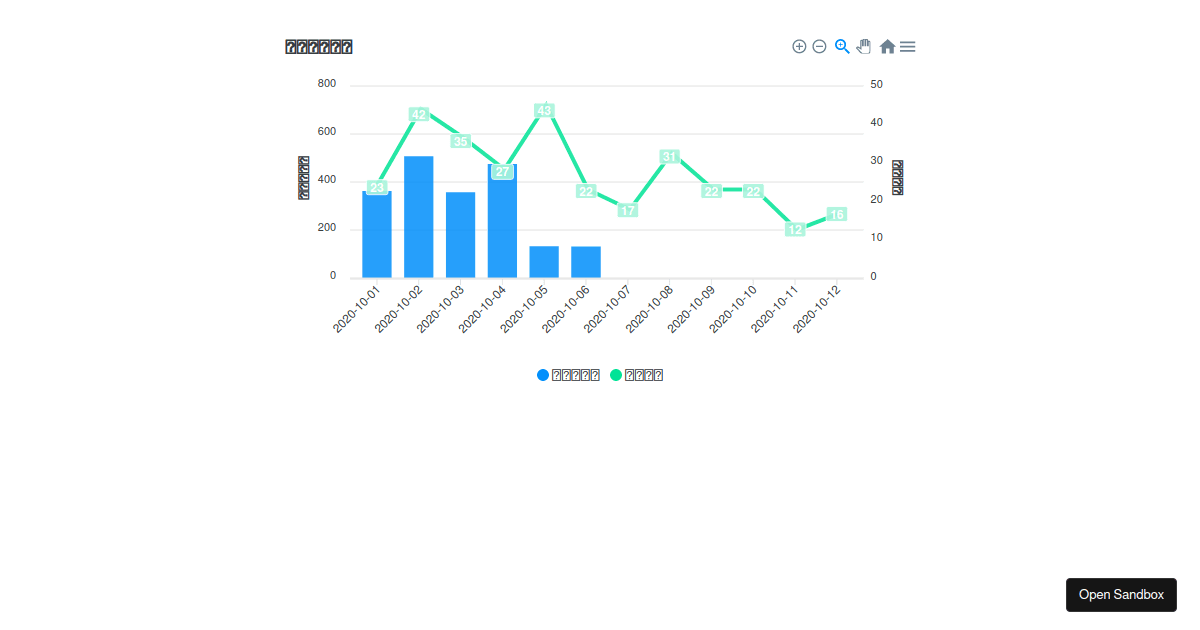The height and width of the screenshot is (630, 1200).
Task: Click the x-axis label 2020-10-08
Action: click(650, 308)
